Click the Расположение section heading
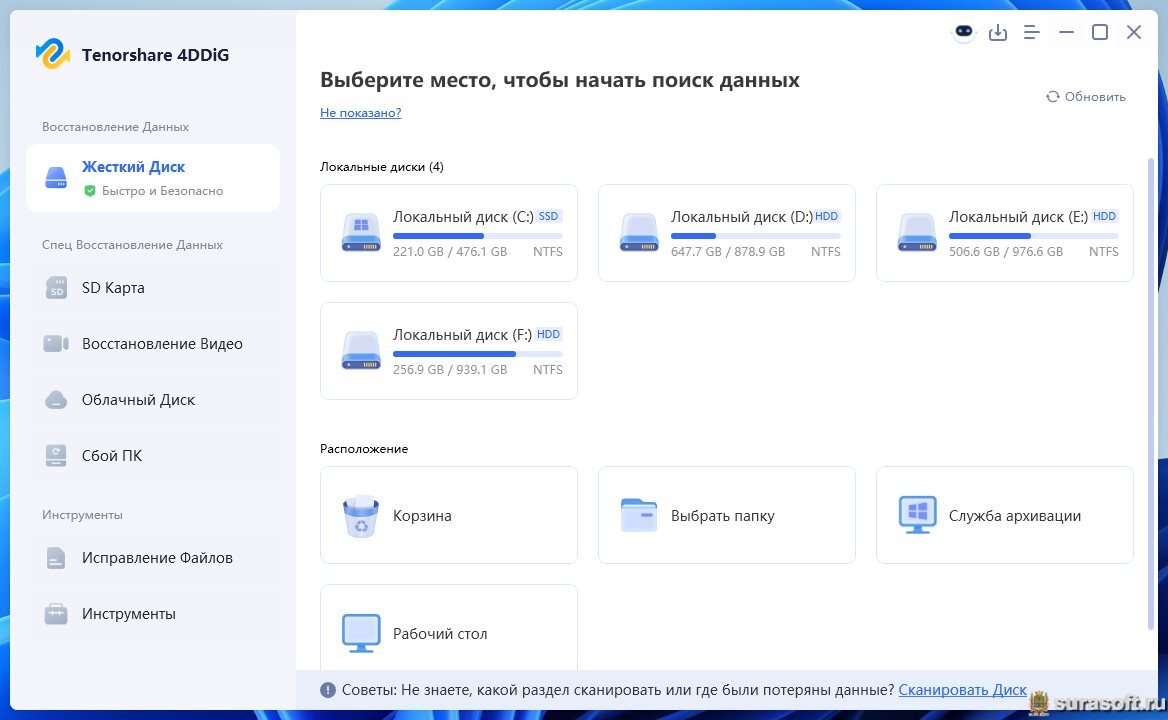The width and height of the screenshot is (1168, 720). [x=364, y=449]
